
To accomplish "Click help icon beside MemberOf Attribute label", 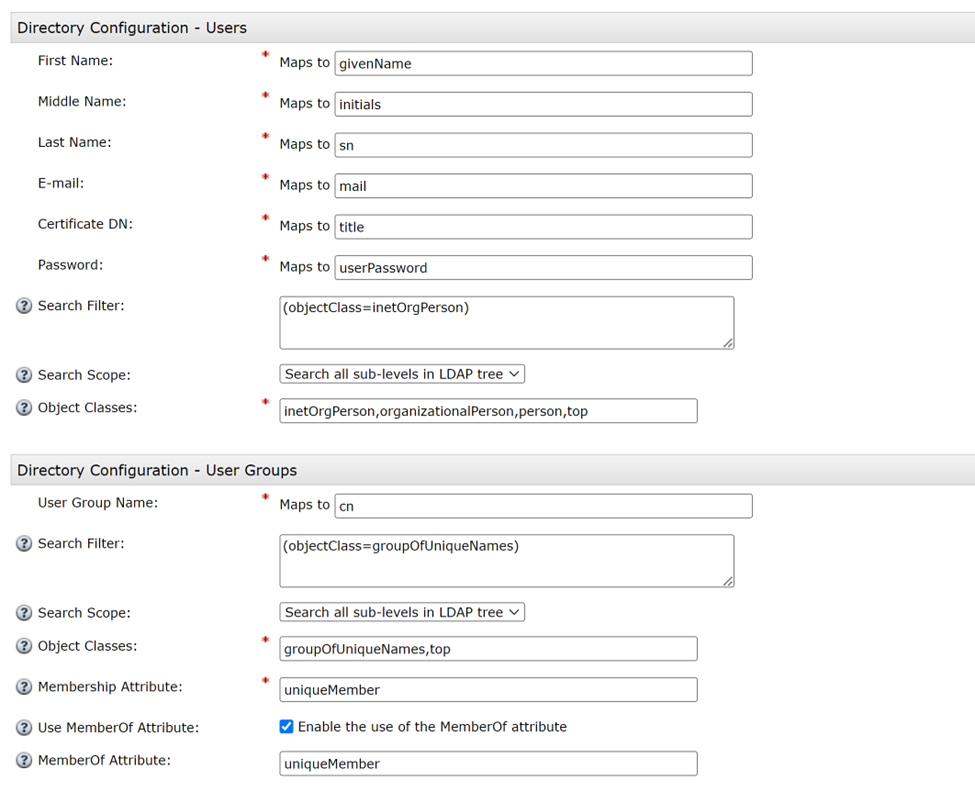I will point(24,761).
